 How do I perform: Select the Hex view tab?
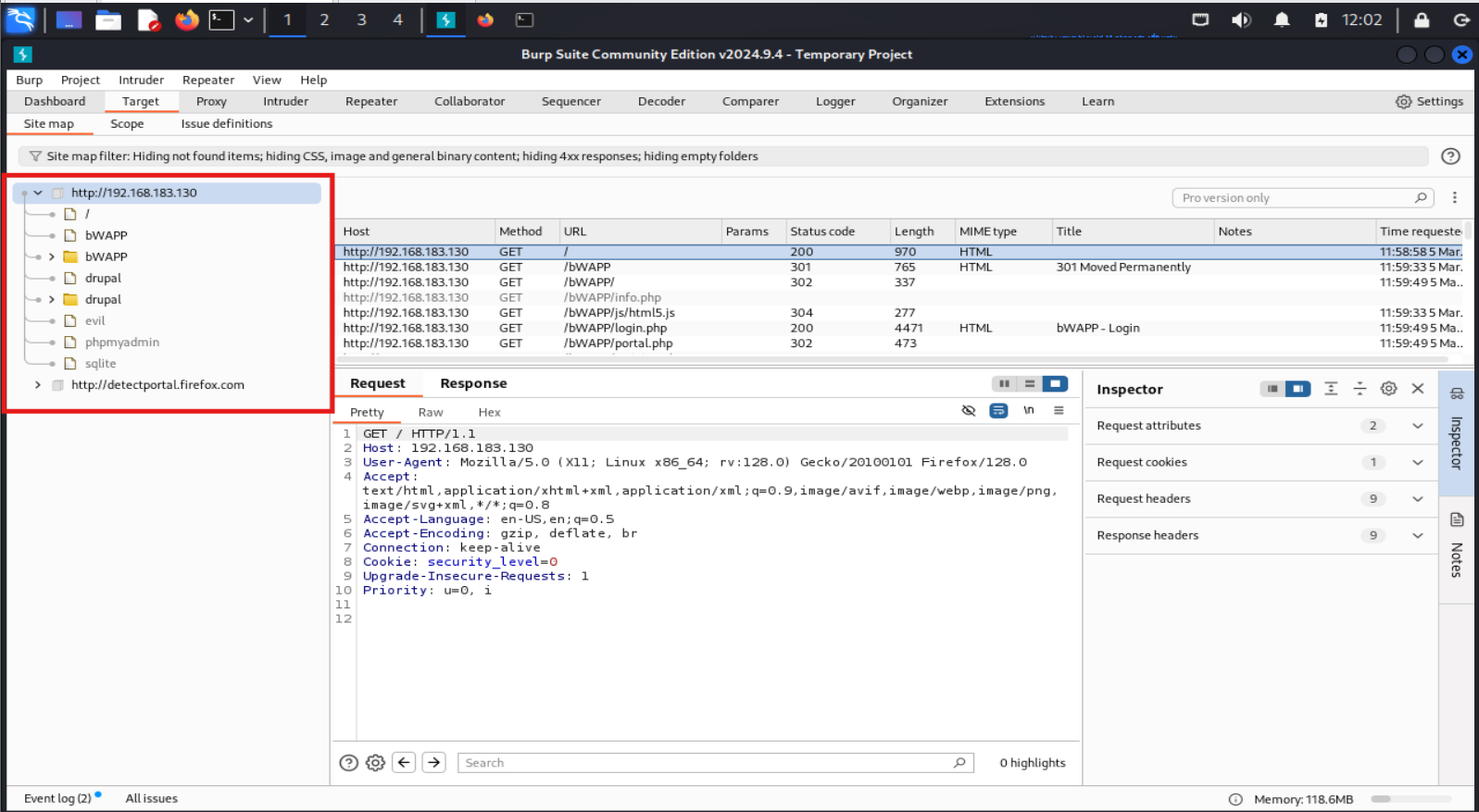489,412
